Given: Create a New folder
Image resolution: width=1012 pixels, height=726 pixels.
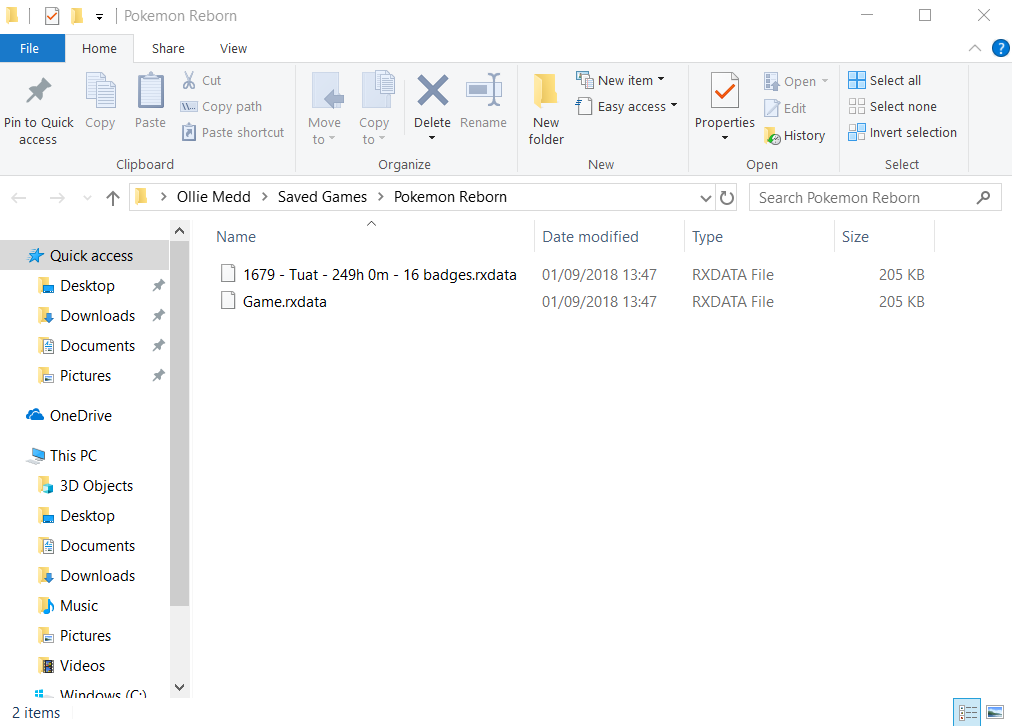Looking at the screenshot, I should coord(546,108).
